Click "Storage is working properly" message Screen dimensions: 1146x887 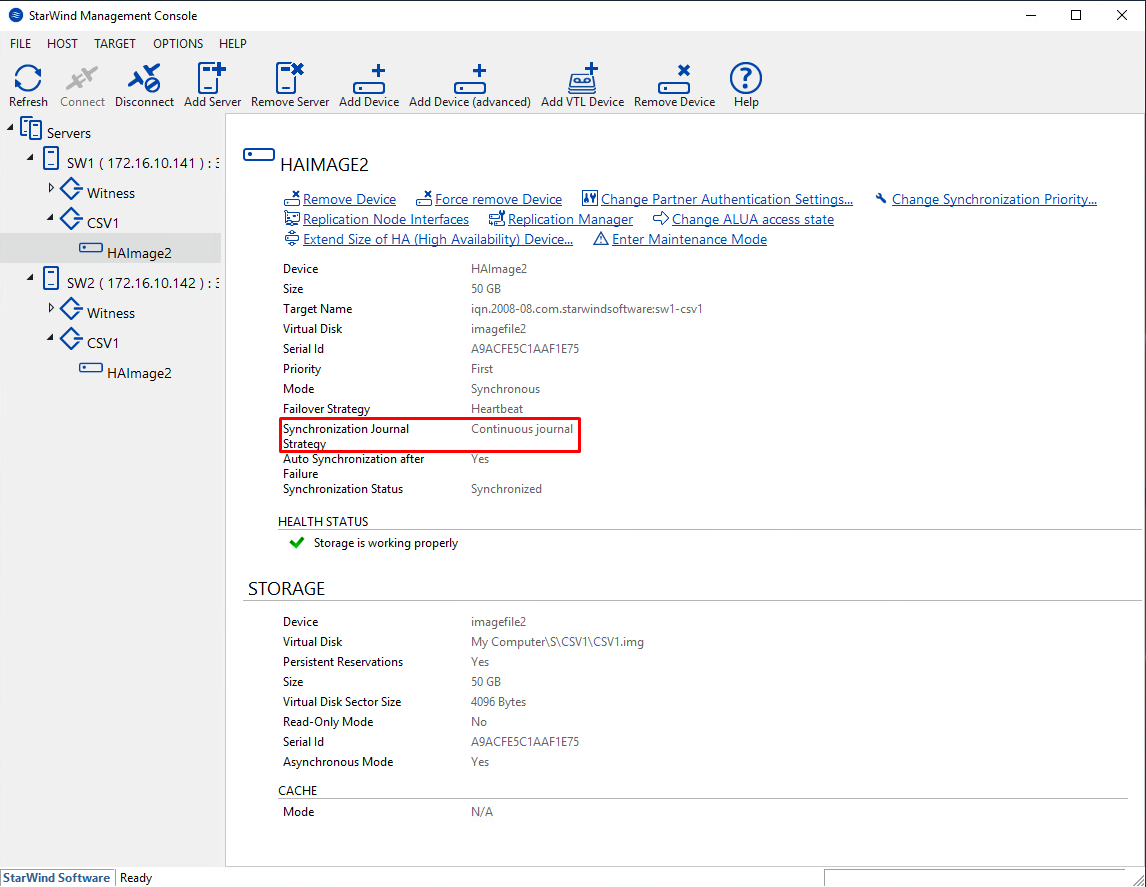point(386,543)
